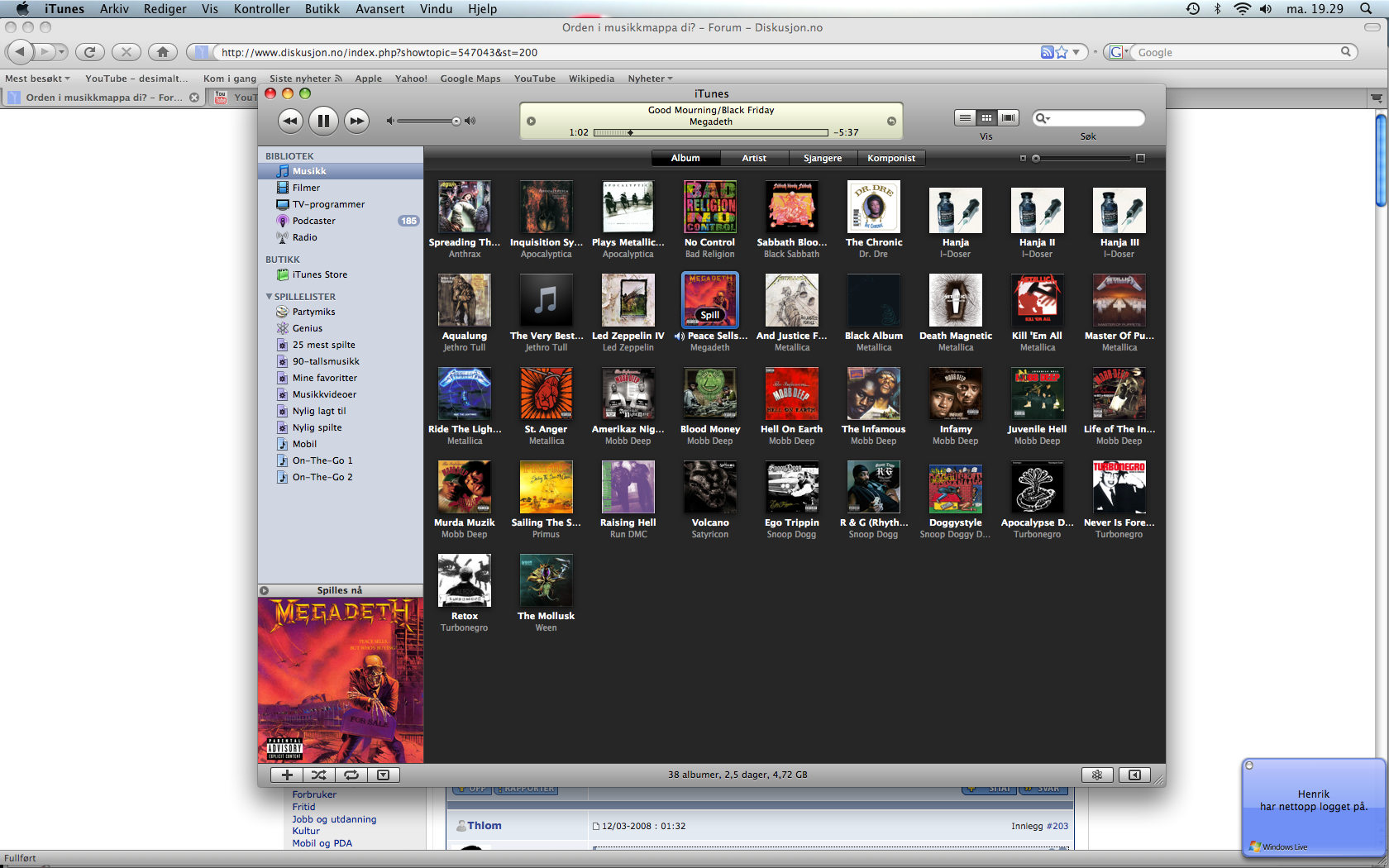The height and width of the screenshot is (868, 1389).
Task: Open Musikk library in sidebar
Action: pos(341,171)
